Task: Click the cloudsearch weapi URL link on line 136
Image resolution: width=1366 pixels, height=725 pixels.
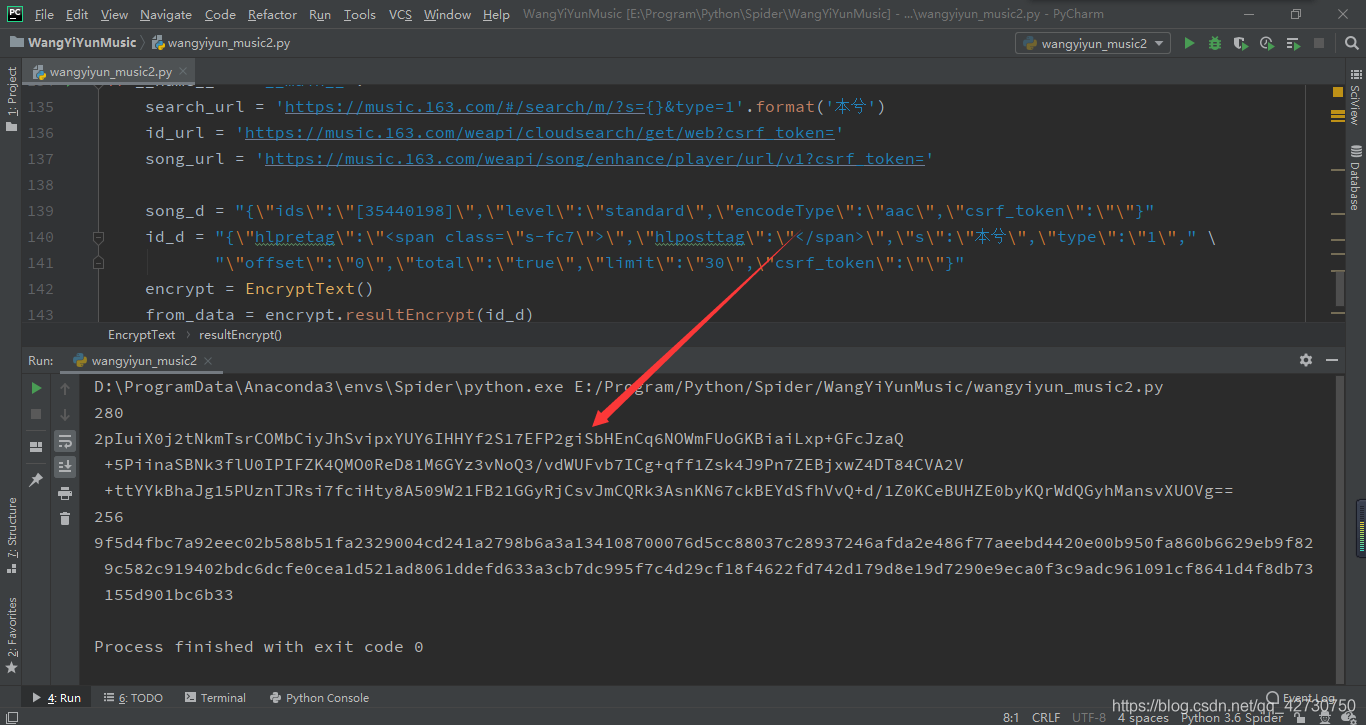Action: [x=539, y=133]
